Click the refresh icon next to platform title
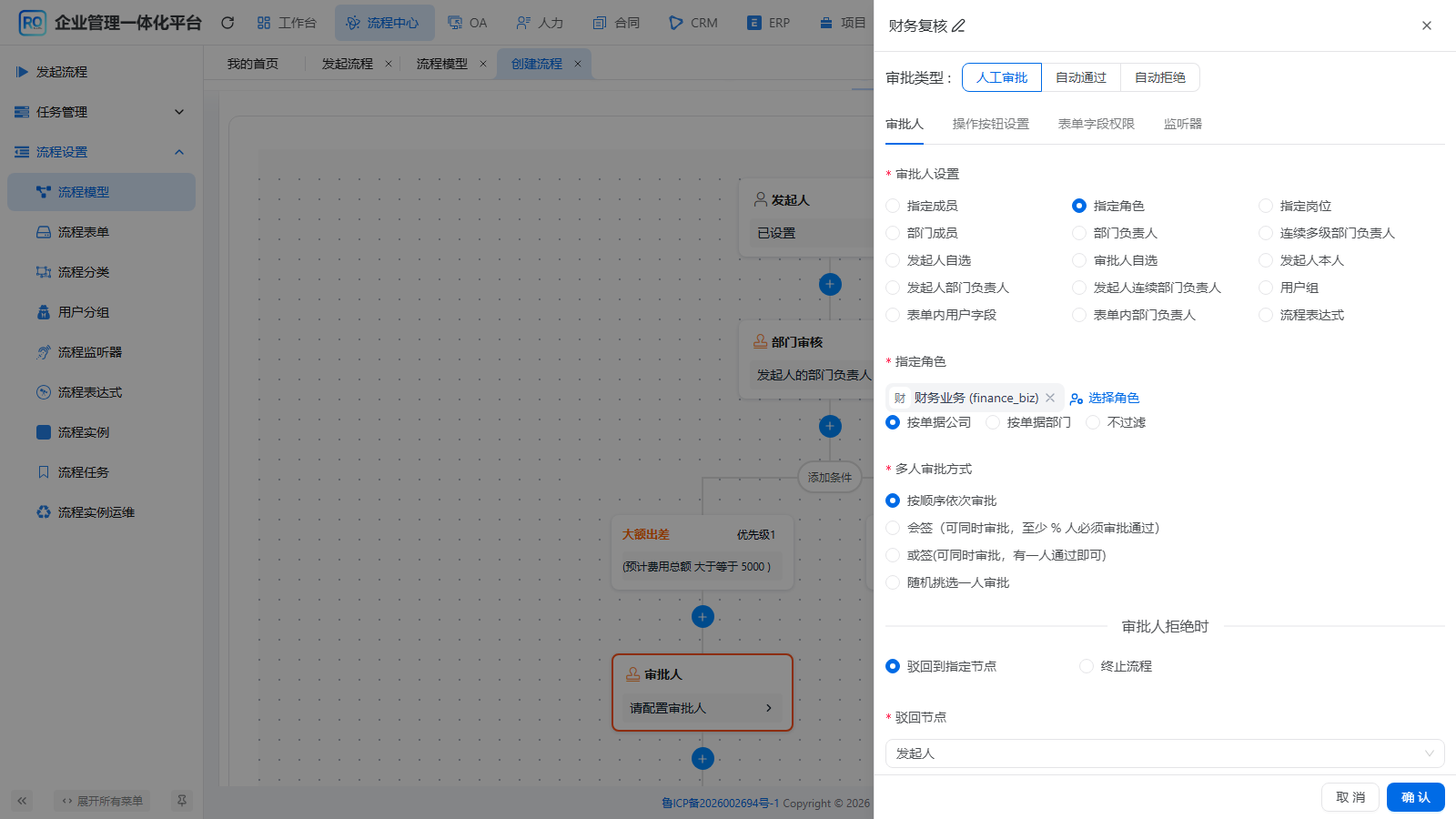The image size is (1456, 819). (227, 23)
